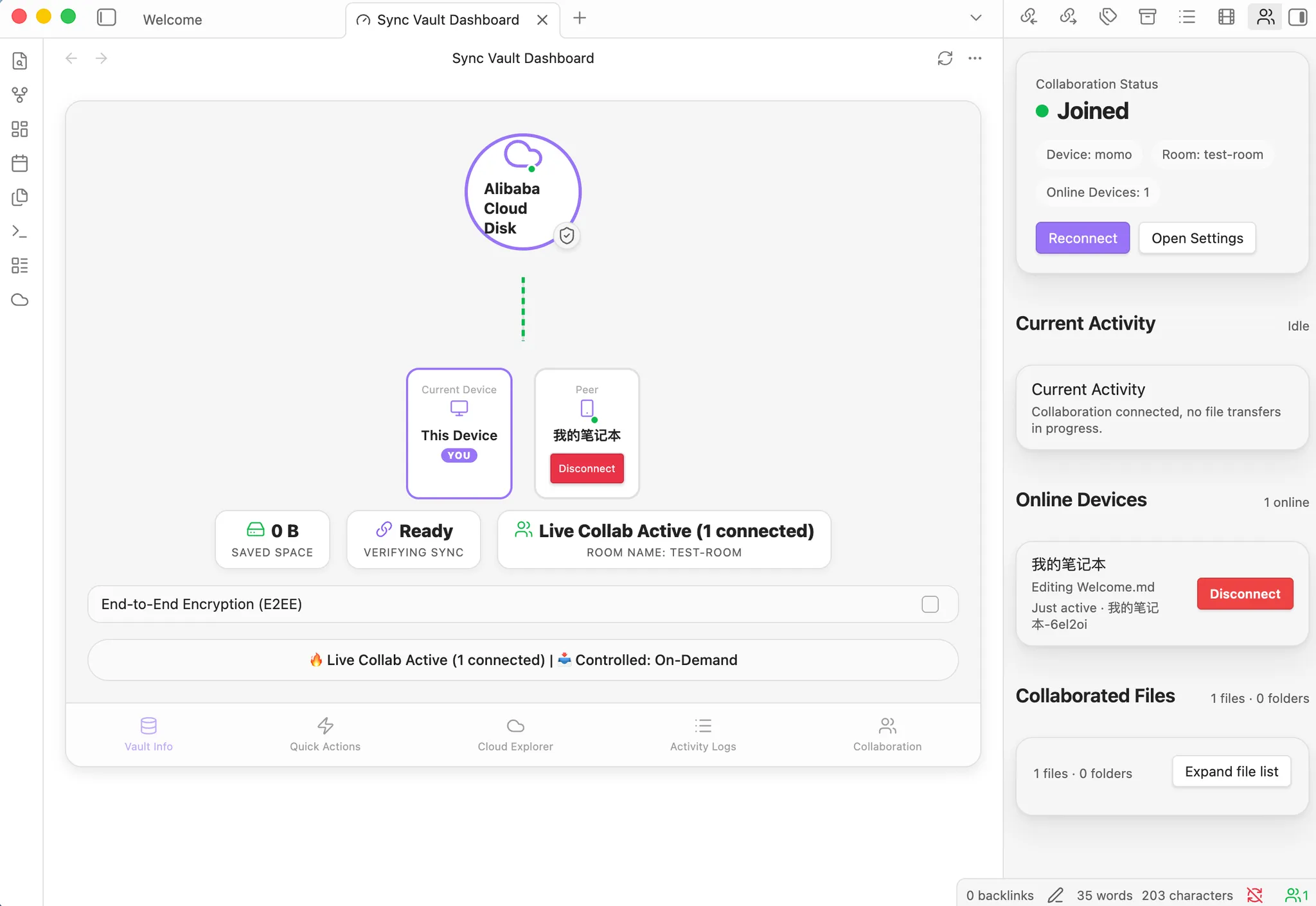Viewport: 1316px width, 906px height.
Task: Enable End-to-End Encryption checkbox
Action: click(930, 605)
